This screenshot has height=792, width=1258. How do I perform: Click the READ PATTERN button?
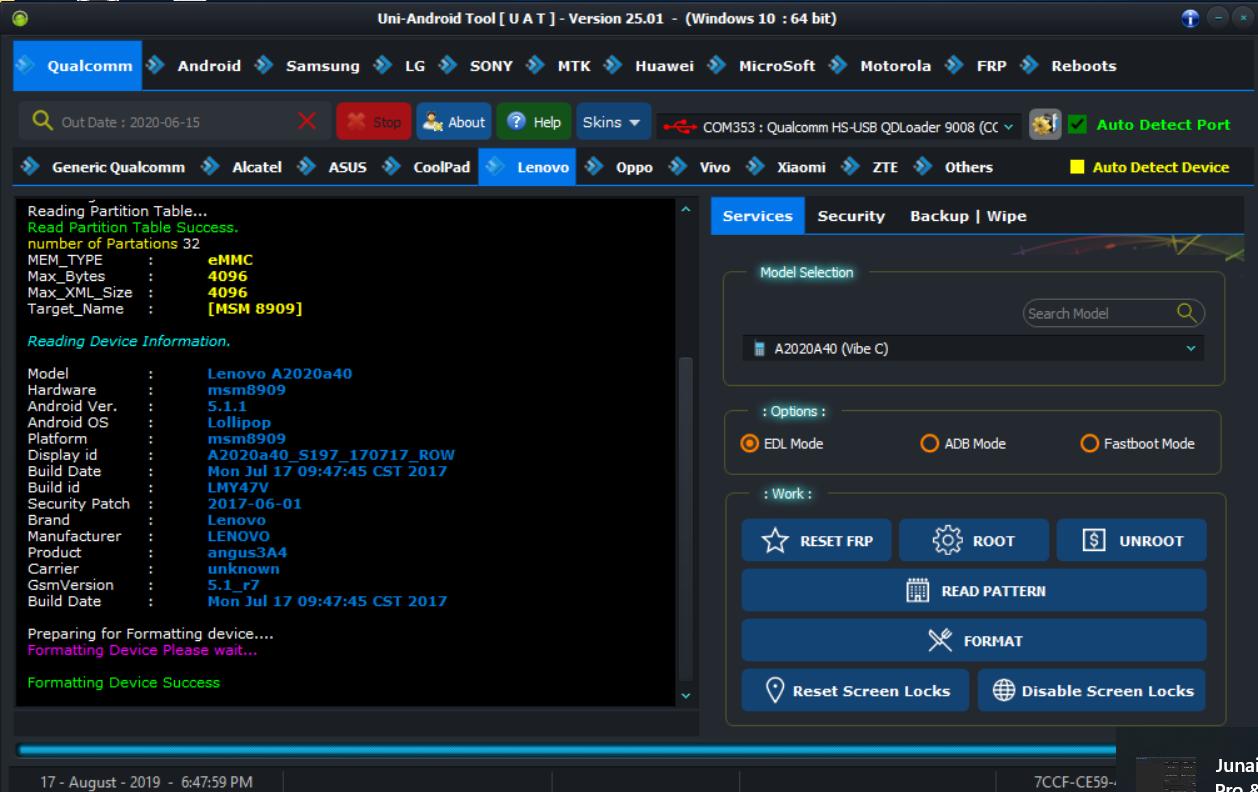[x=974, y=591]
